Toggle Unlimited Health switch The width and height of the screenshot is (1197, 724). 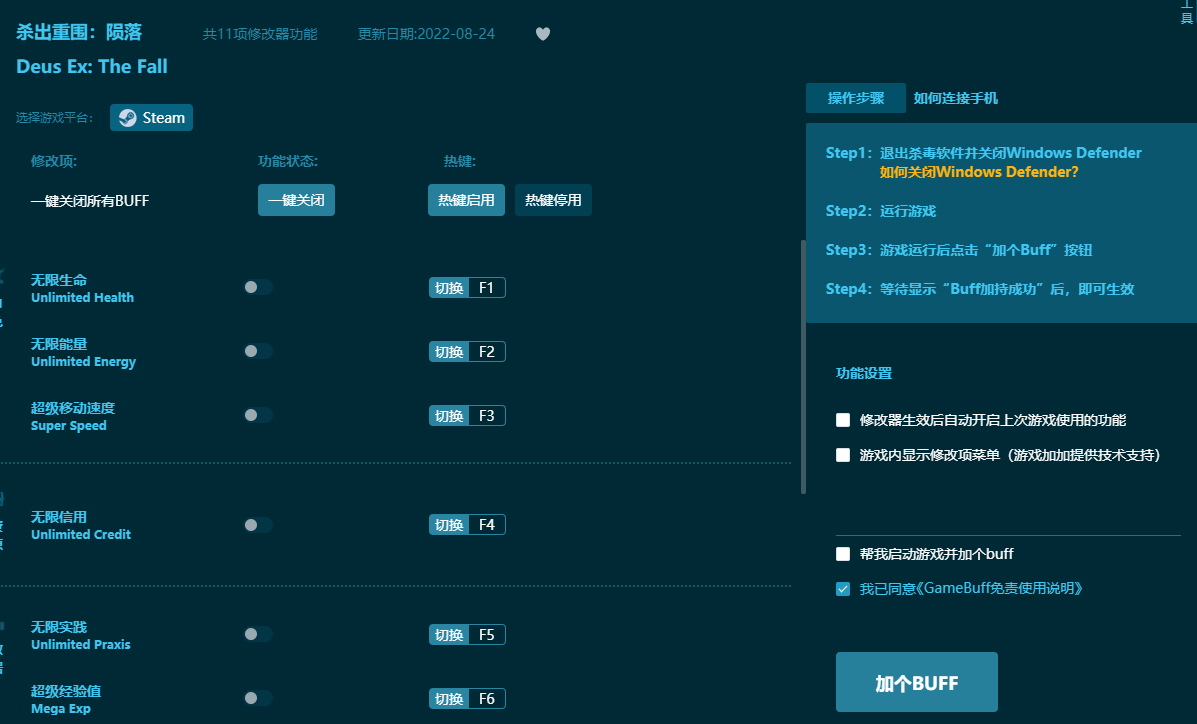[257, 287]
